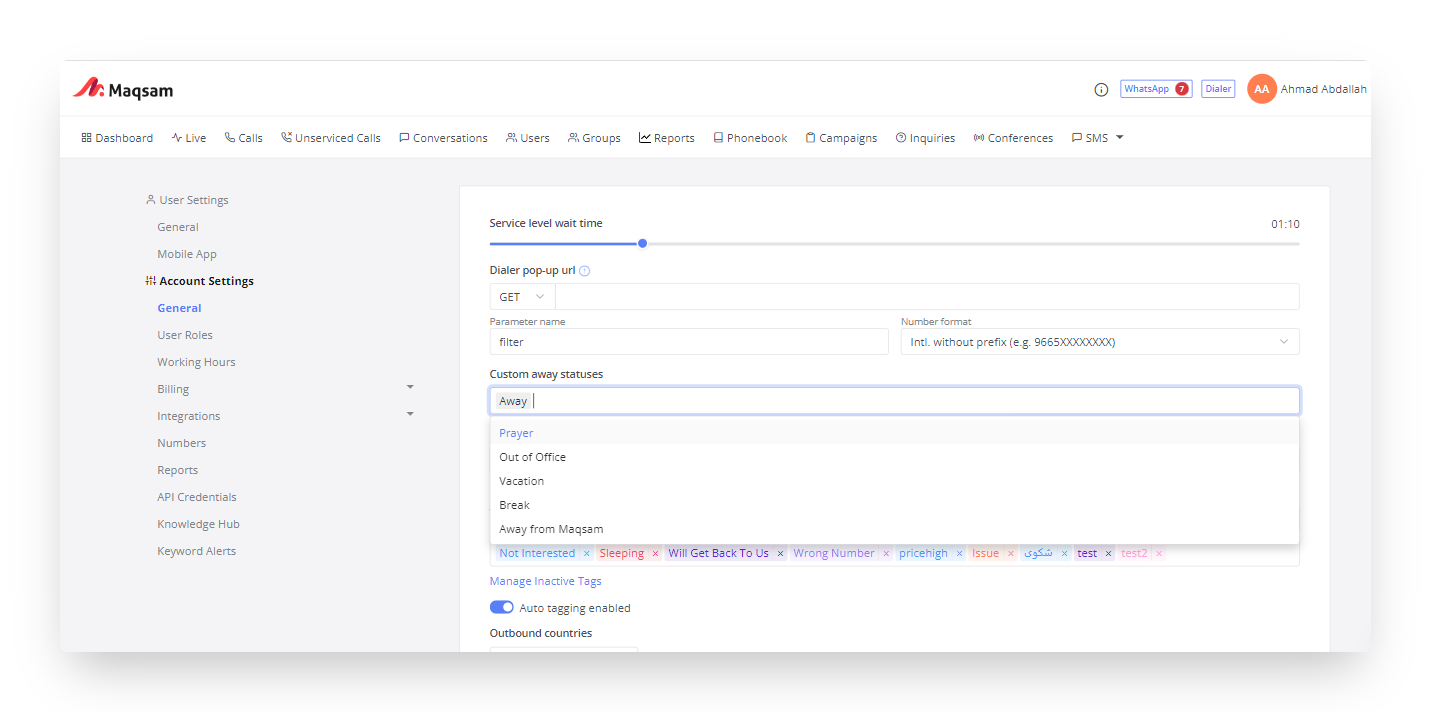Open API Credentials
The height and width of the screenshot is (712, 1431).
pos(197,497)
